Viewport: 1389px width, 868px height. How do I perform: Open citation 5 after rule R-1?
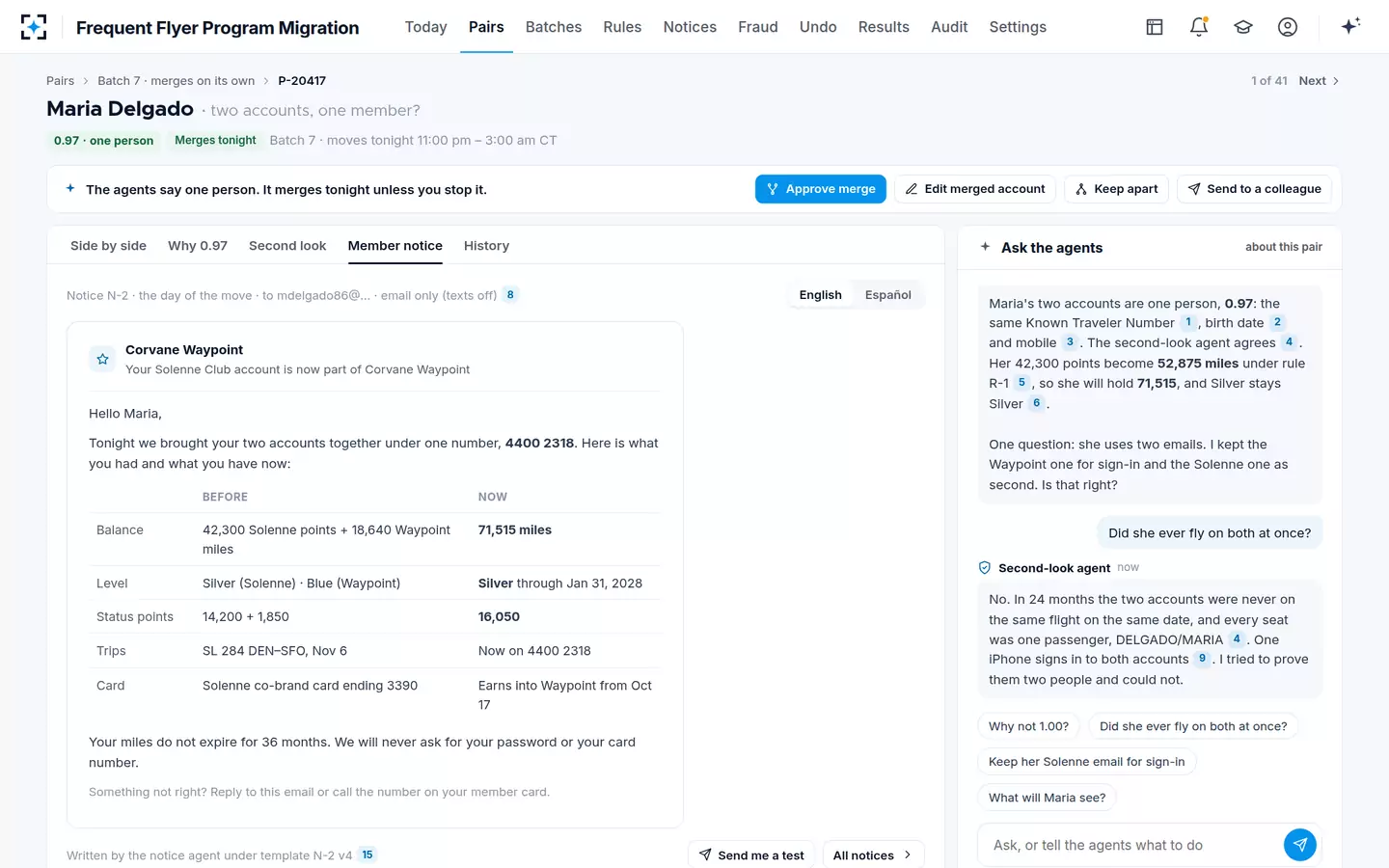tap(1021, 383)
